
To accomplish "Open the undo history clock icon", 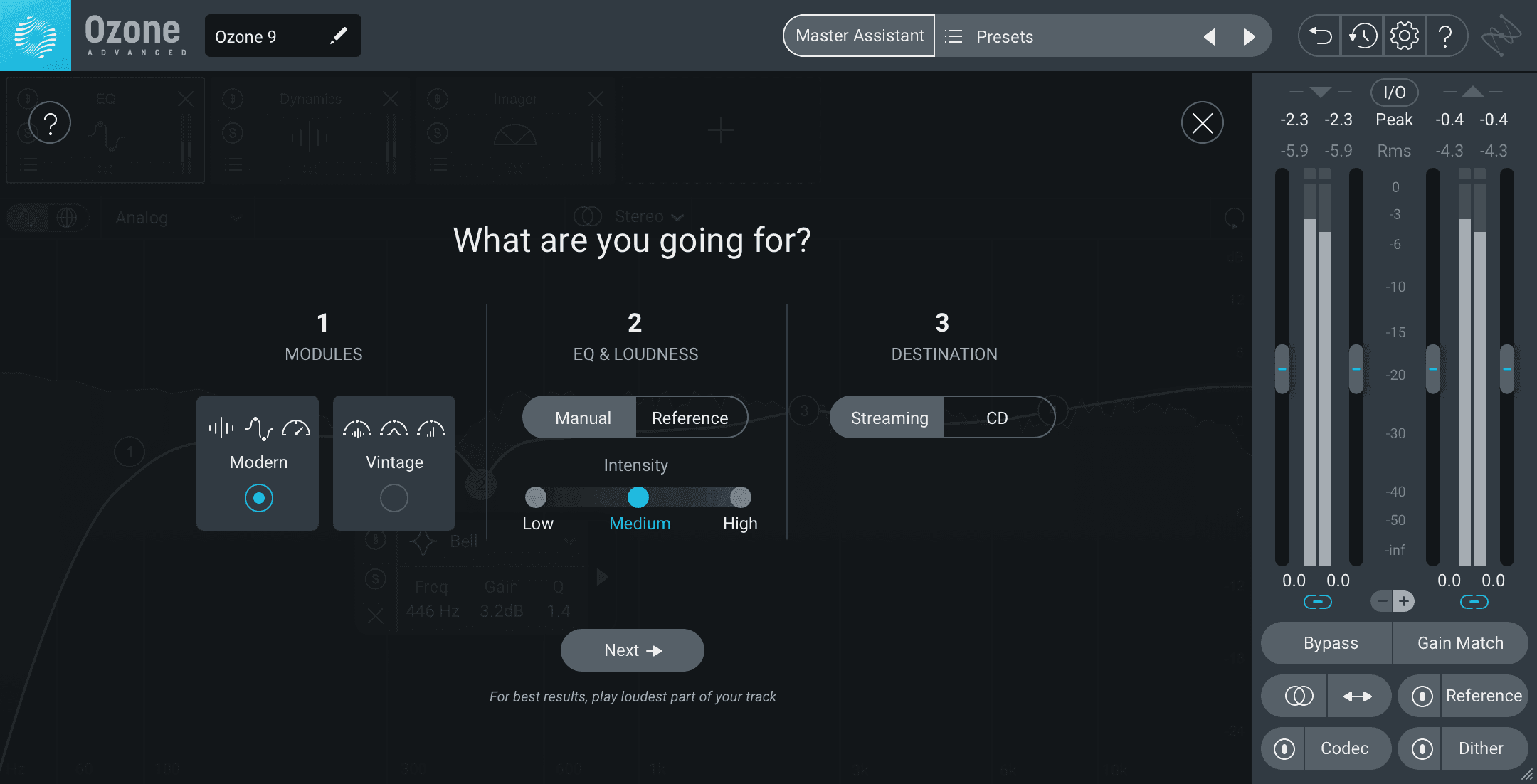I will 1363,36.
